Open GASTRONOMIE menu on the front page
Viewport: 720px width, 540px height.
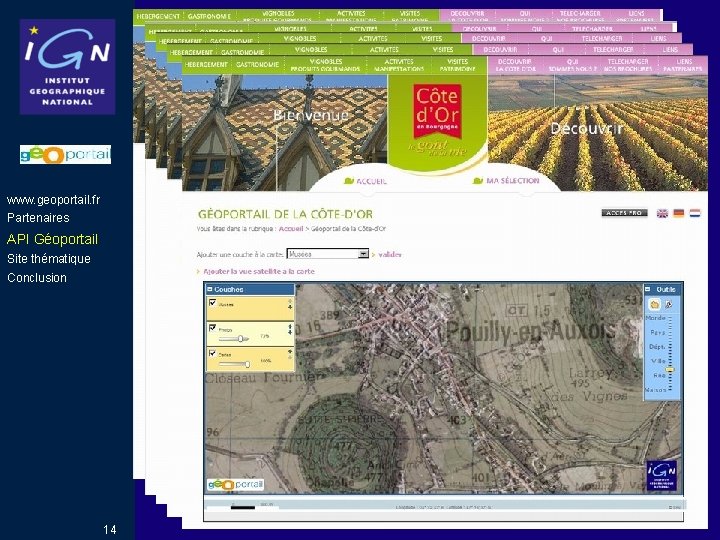[x=257, y=65]
